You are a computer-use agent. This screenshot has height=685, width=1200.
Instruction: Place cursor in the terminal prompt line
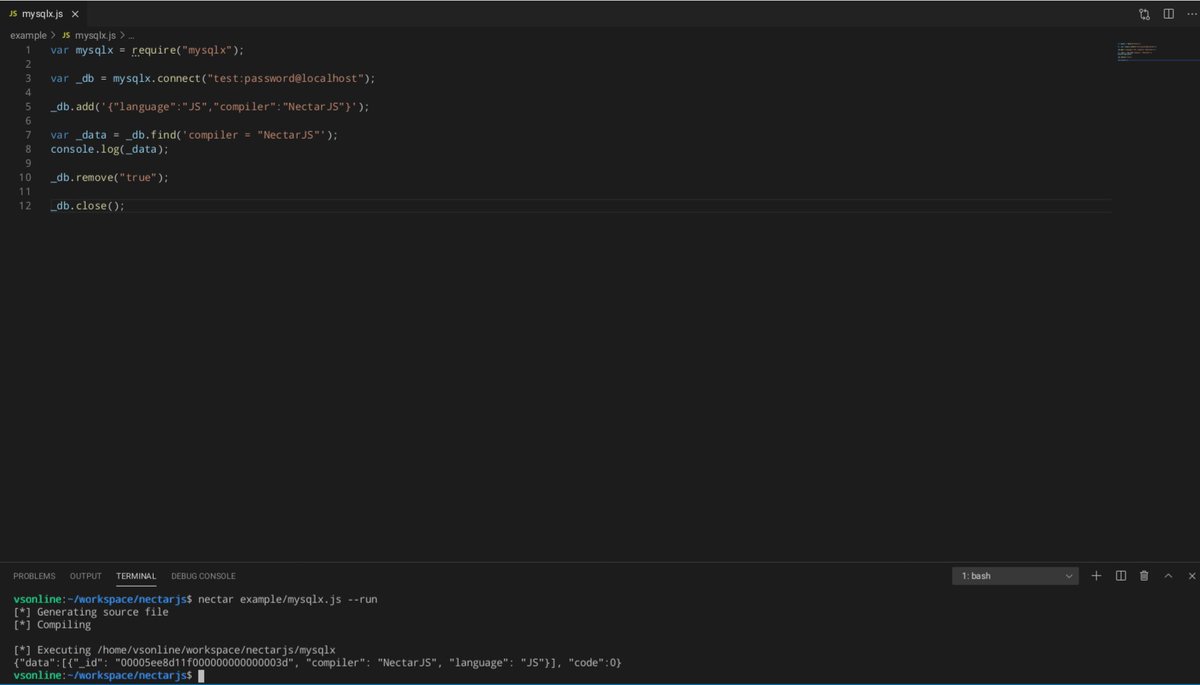coord(250,675)
